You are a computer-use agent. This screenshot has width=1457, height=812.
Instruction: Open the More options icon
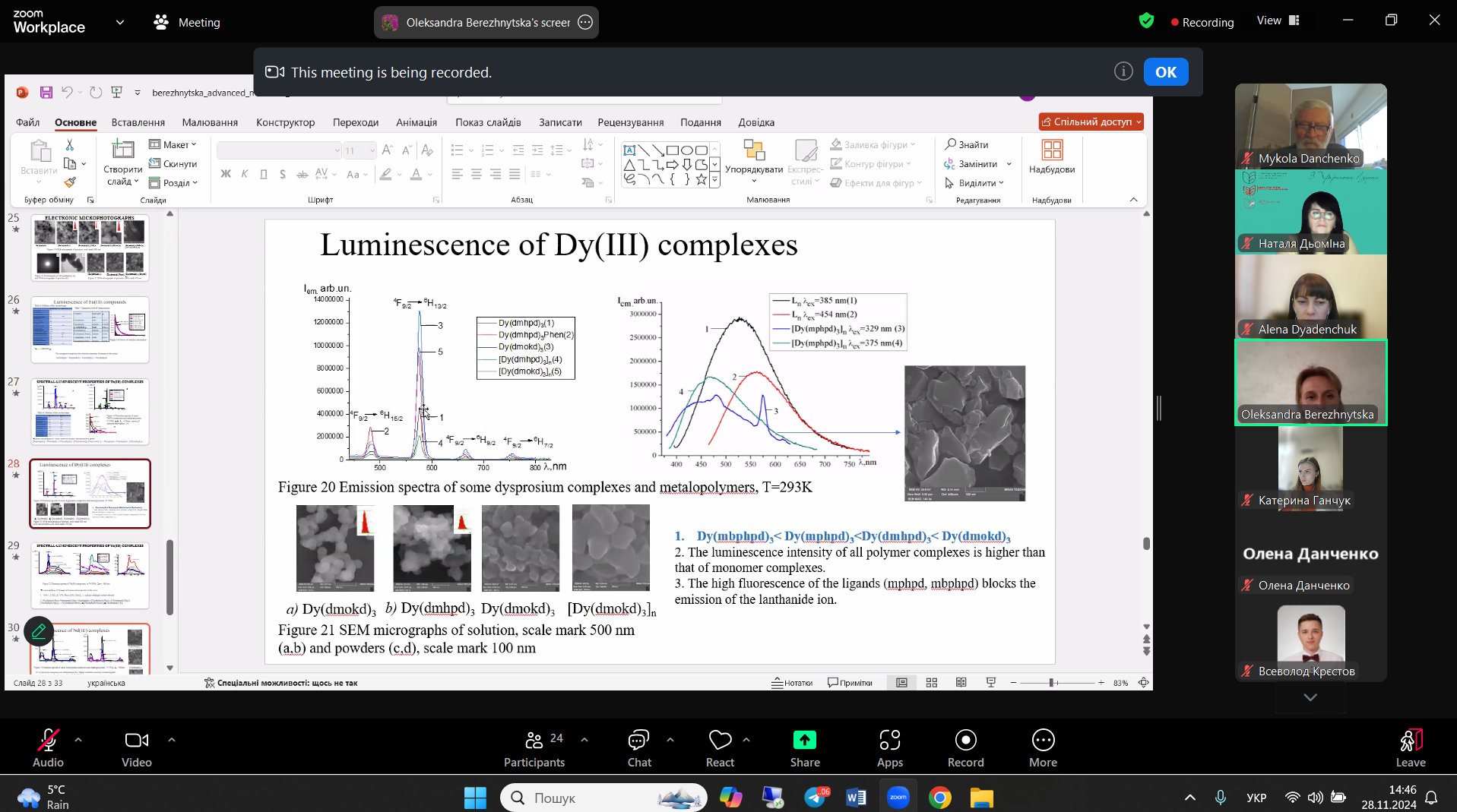click(1043, 741)
